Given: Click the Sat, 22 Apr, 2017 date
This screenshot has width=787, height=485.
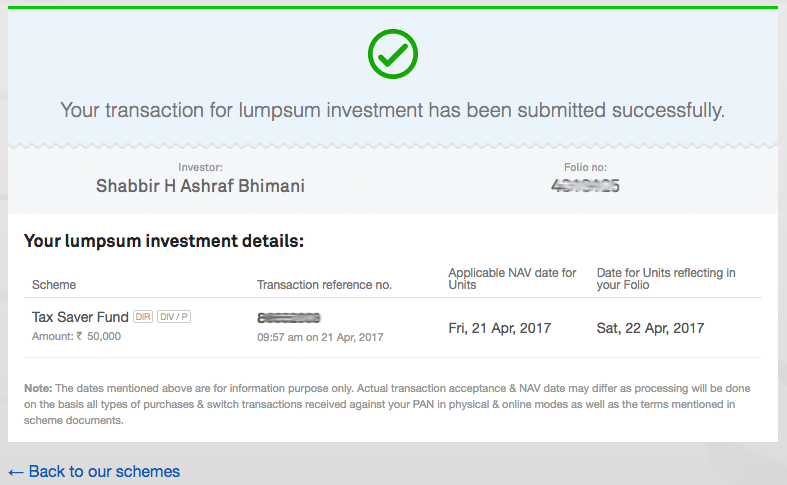Looking at the screenshot, I should point(650,328).
